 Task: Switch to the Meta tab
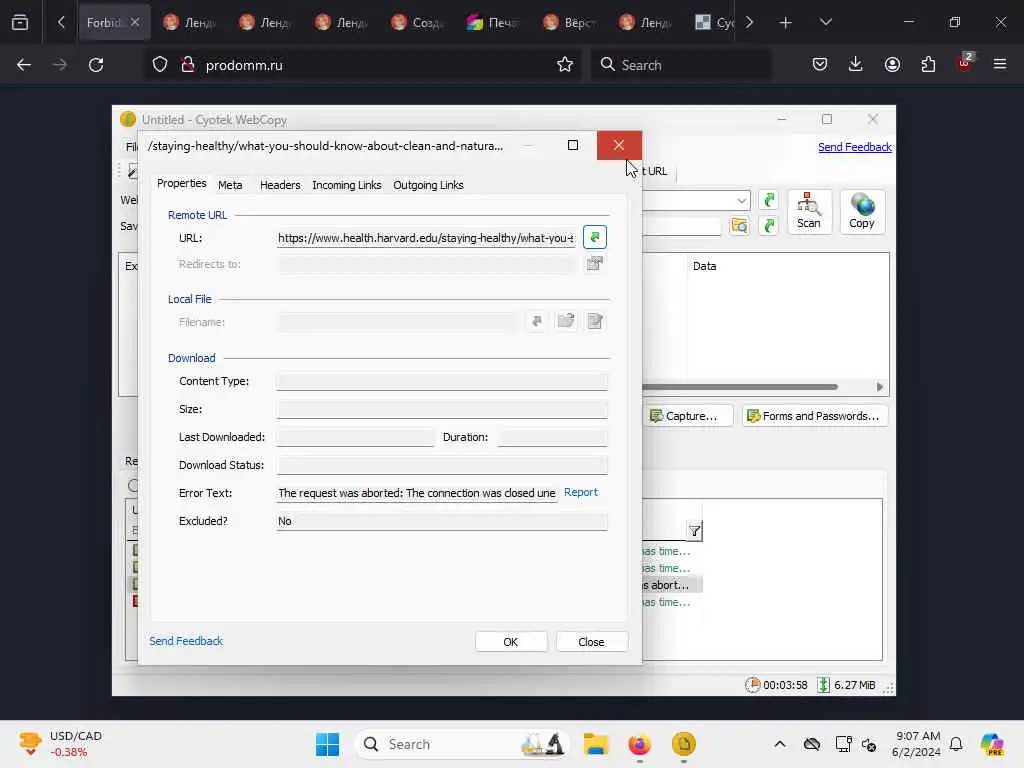click(x=230, y=185)
